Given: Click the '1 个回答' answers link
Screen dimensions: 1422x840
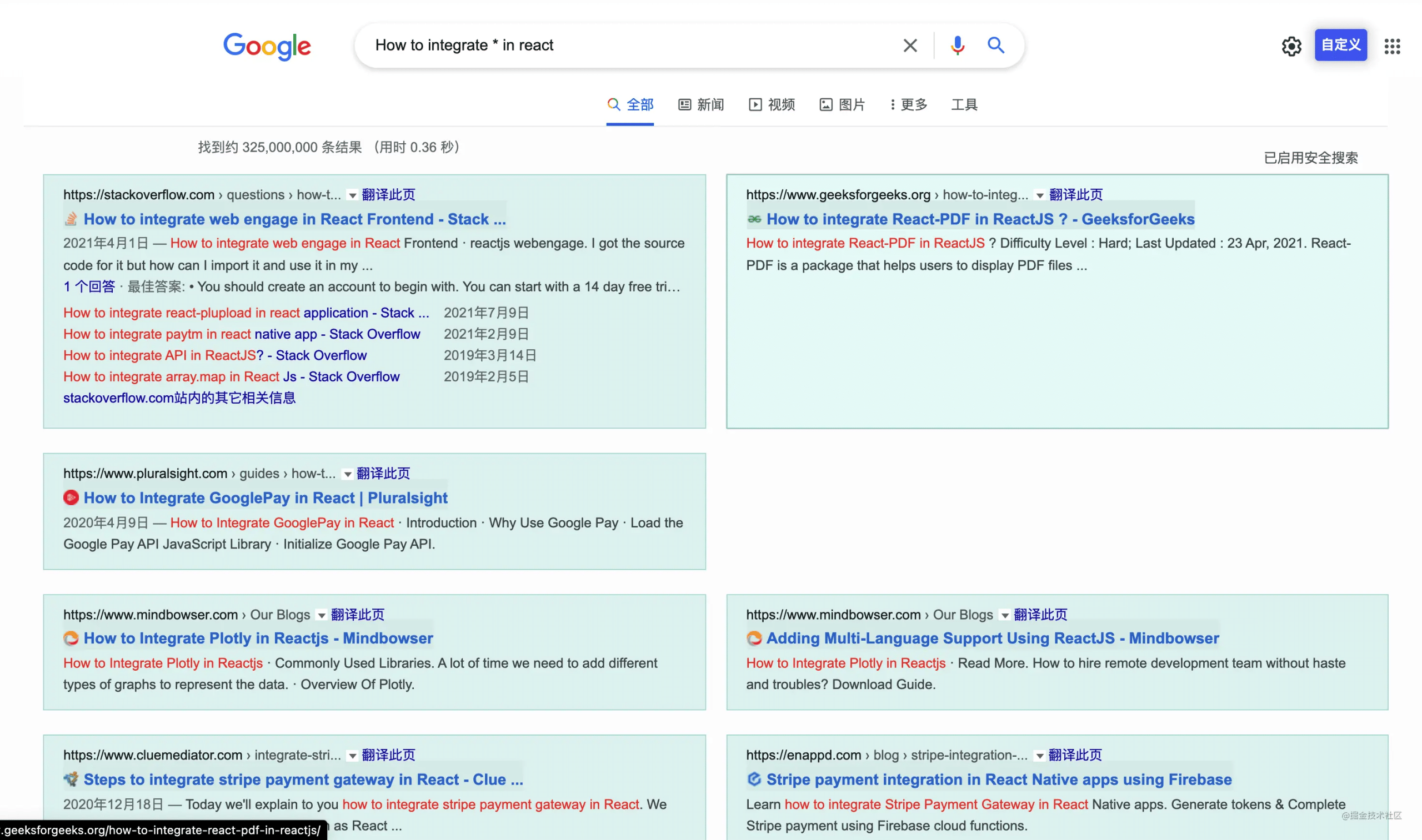Looking at the screenshot, I should coord(89,286).
